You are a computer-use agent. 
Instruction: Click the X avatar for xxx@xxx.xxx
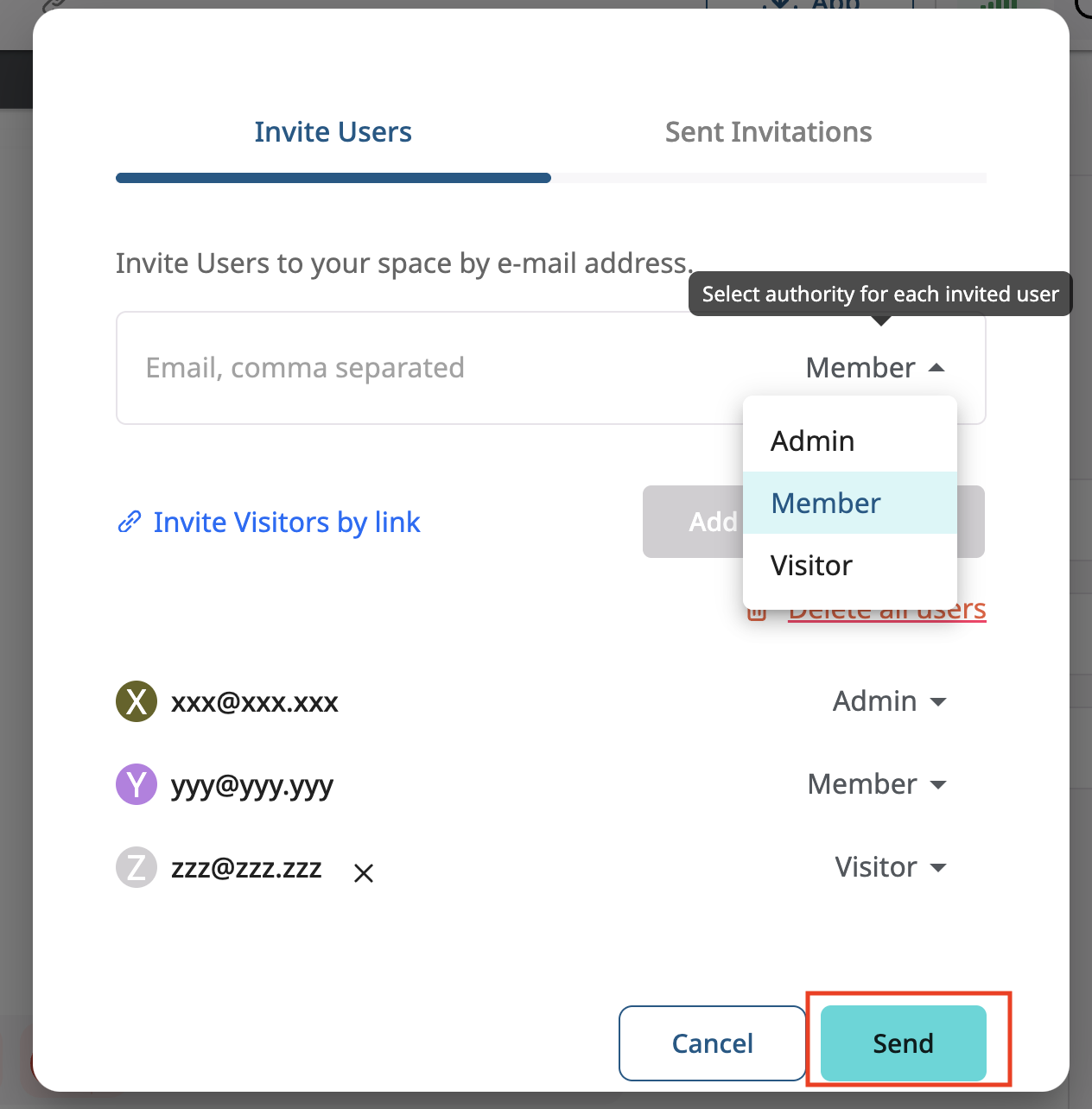tap(136, 701)
